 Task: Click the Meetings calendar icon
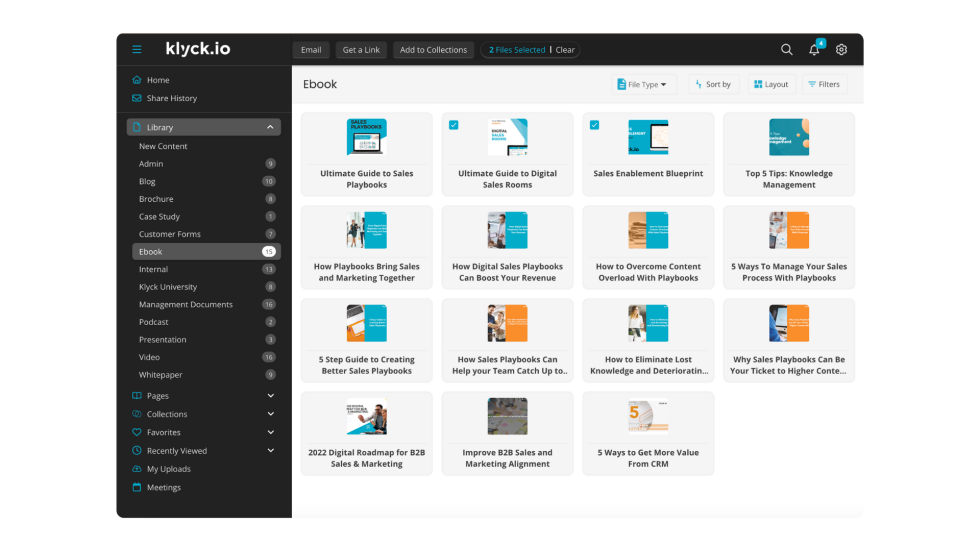[x=137, y=488]
